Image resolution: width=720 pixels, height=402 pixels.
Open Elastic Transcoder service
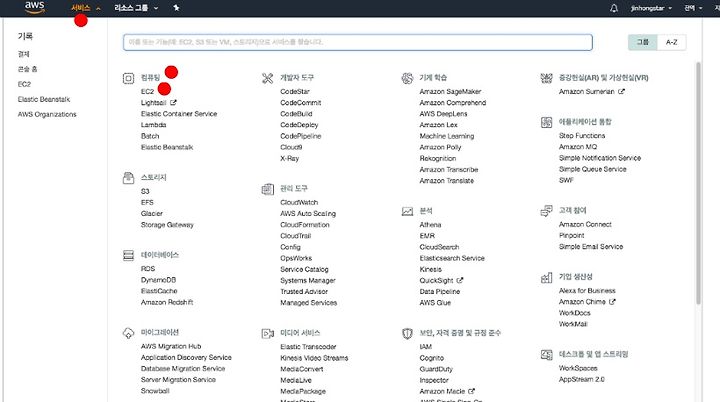308,347
